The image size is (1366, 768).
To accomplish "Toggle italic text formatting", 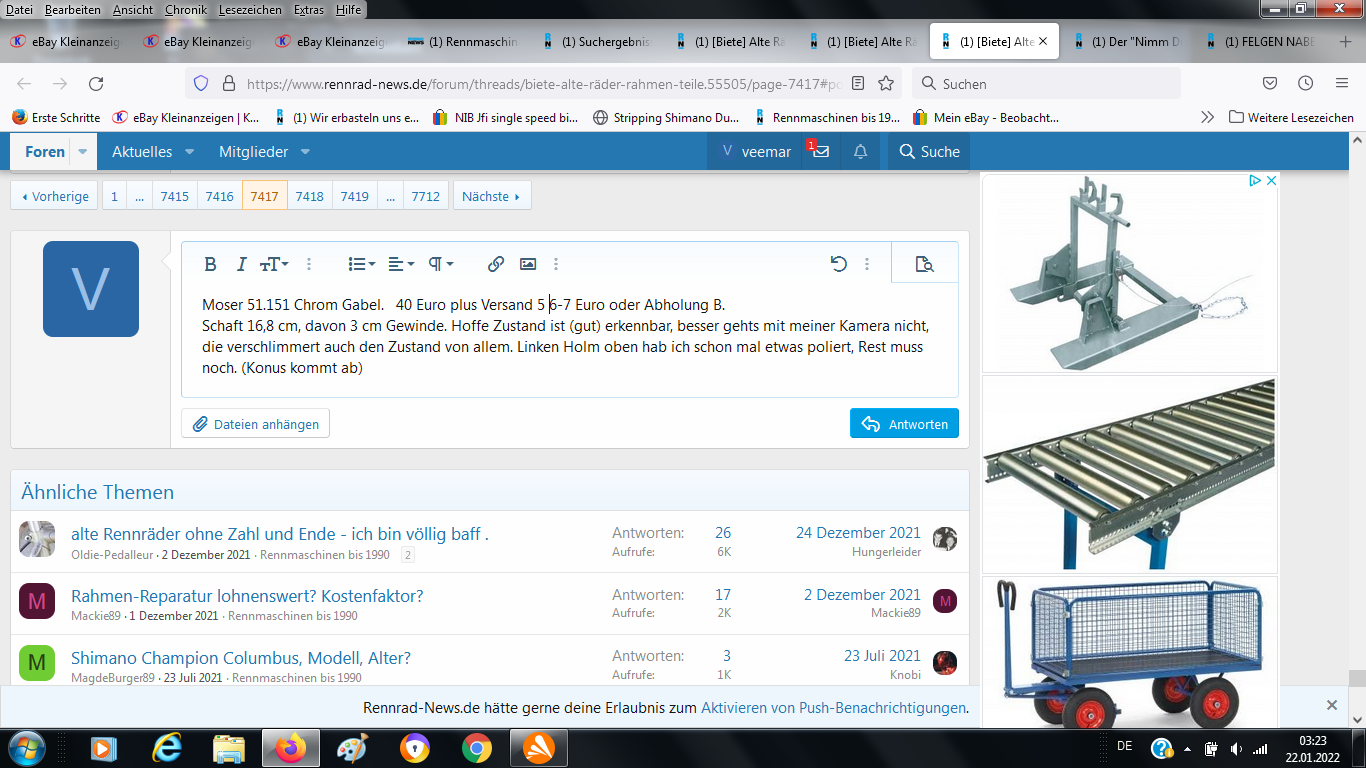I will [241, 264].
